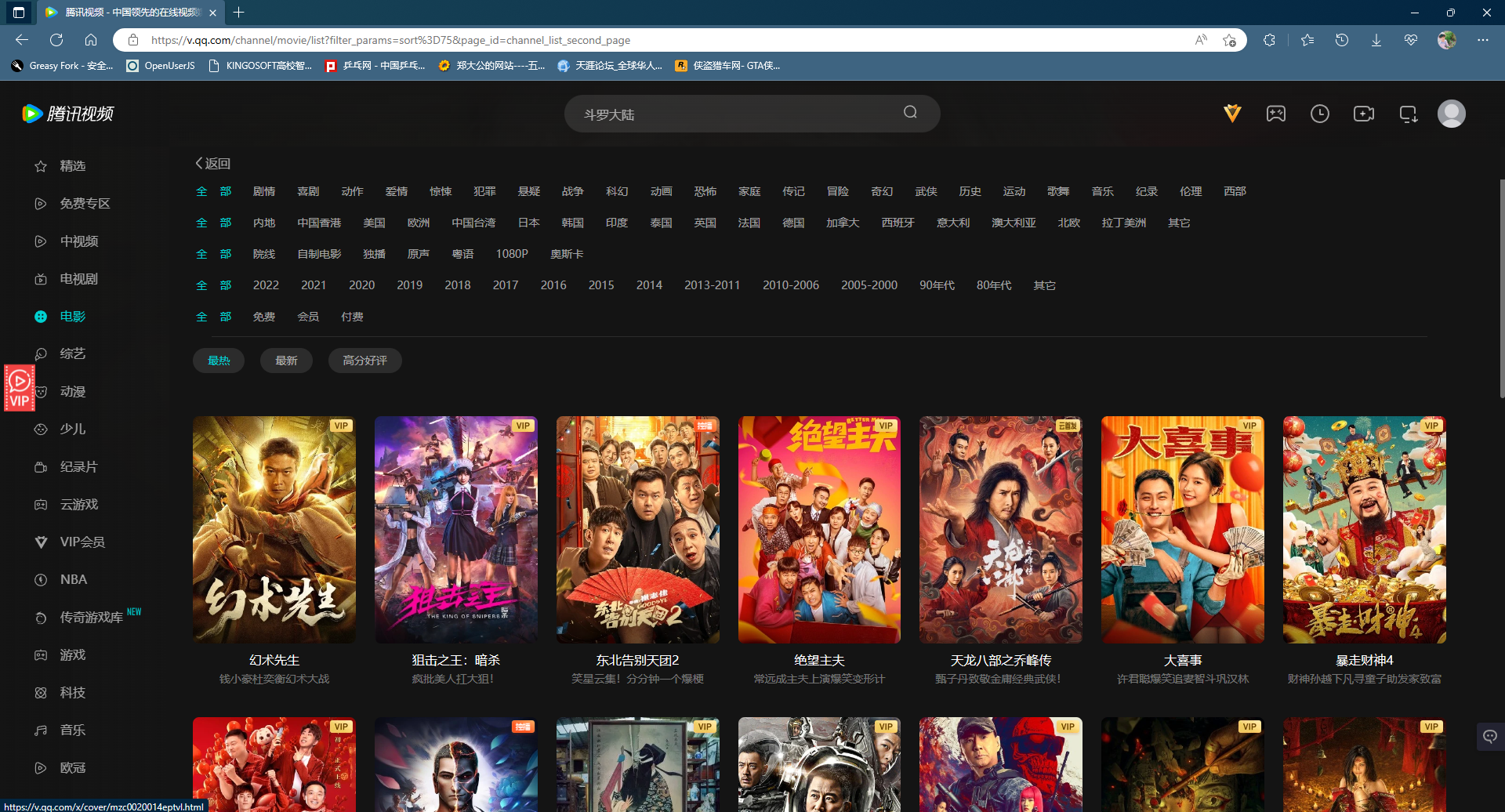Screen dimensions: 1505x812
Task: Filter by 免费 payment type
Action: tap(264, 317)
